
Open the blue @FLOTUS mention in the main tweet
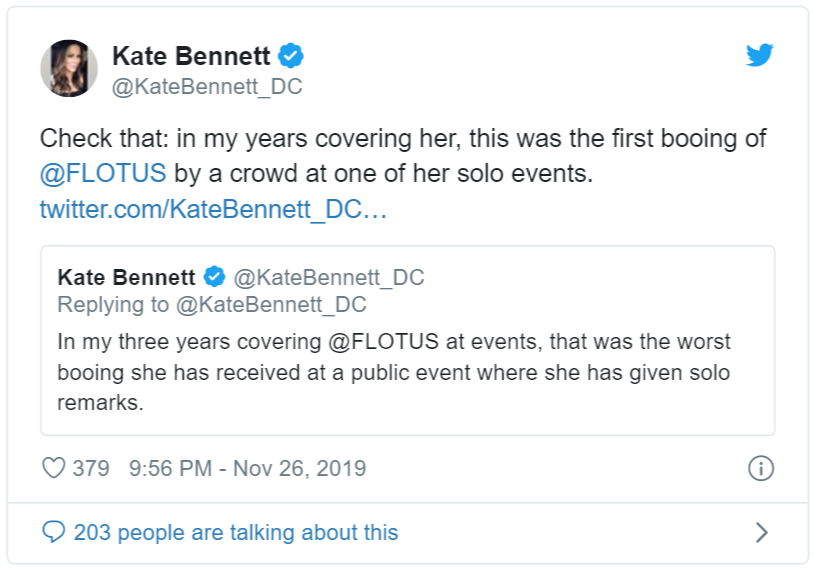pyautogui.click(x=102, y=173)
